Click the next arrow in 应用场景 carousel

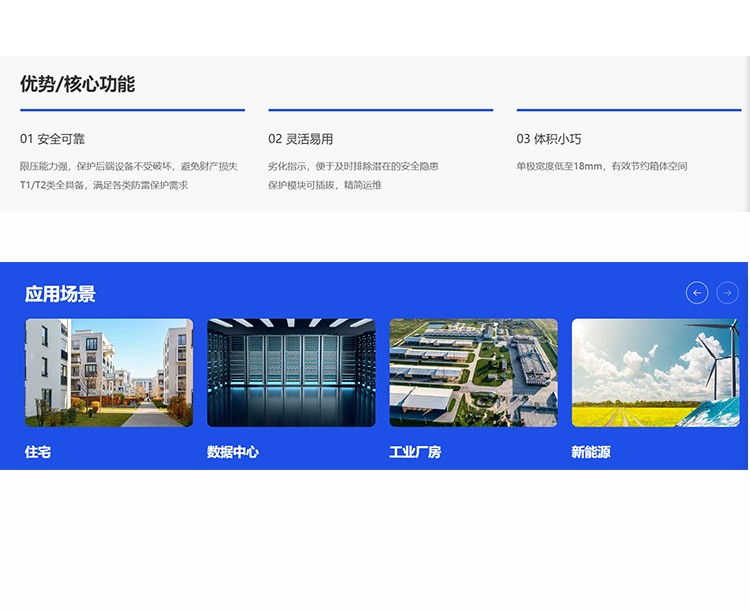coord(727,293)
